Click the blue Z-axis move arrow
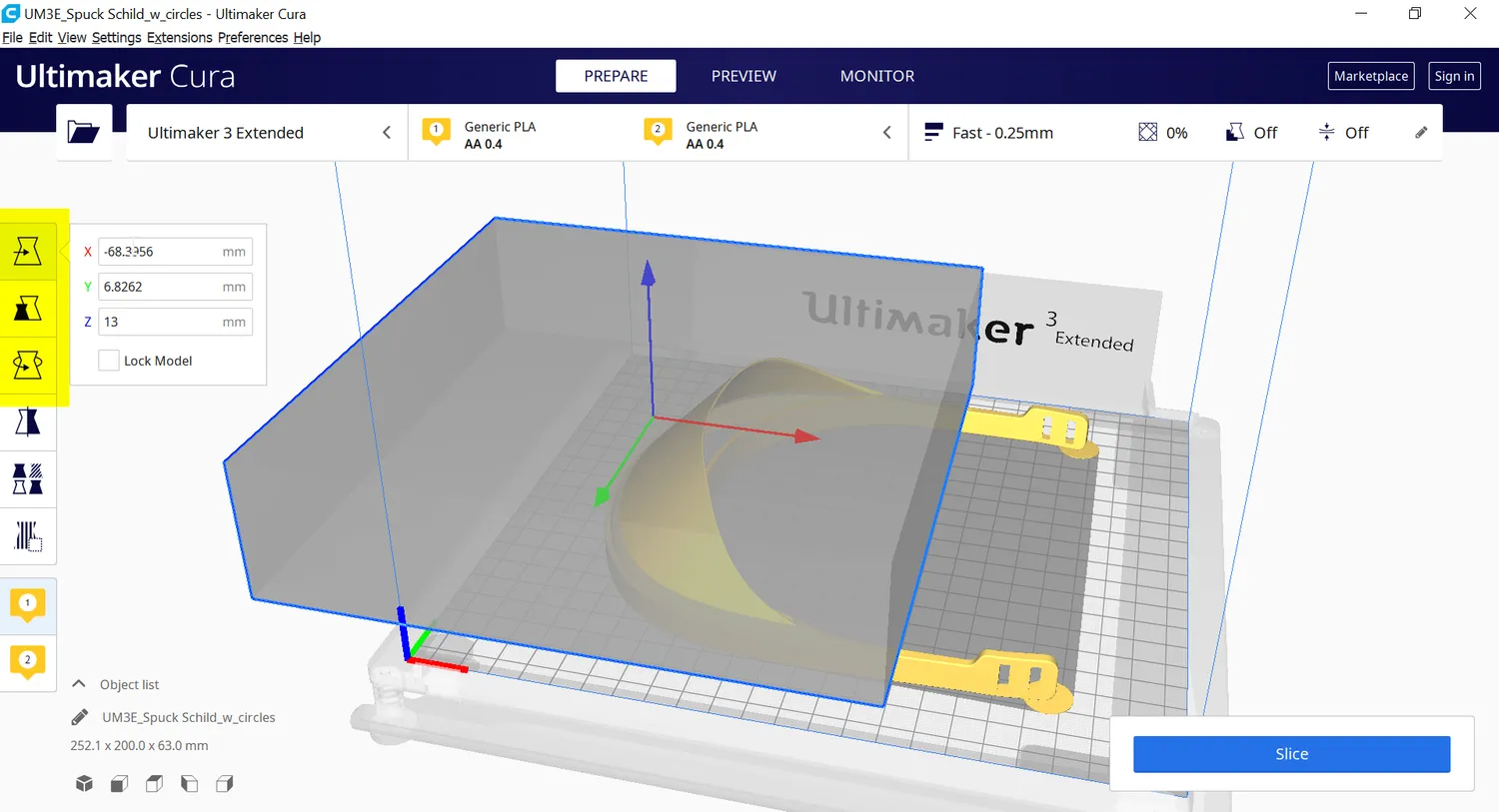The height and width of the screenshot is (812, 1499). [x=649, y=273]
